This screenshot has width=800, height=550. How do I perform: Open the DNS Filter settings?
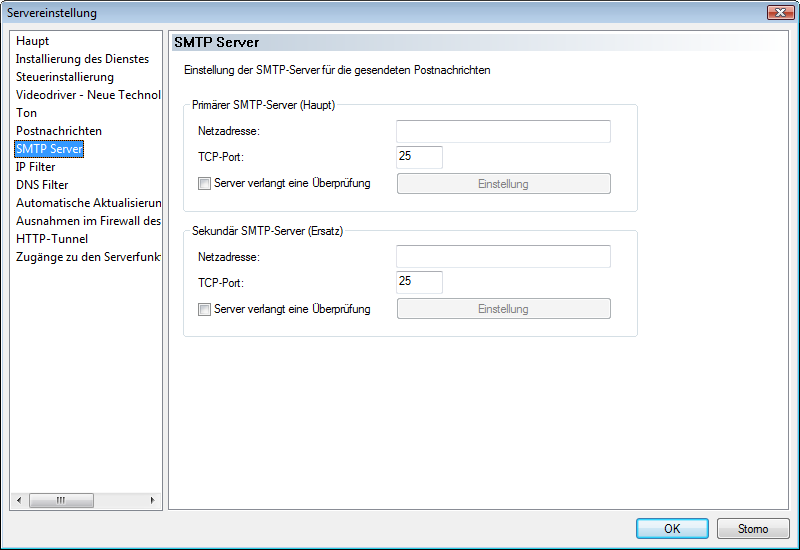coord(42,185)
